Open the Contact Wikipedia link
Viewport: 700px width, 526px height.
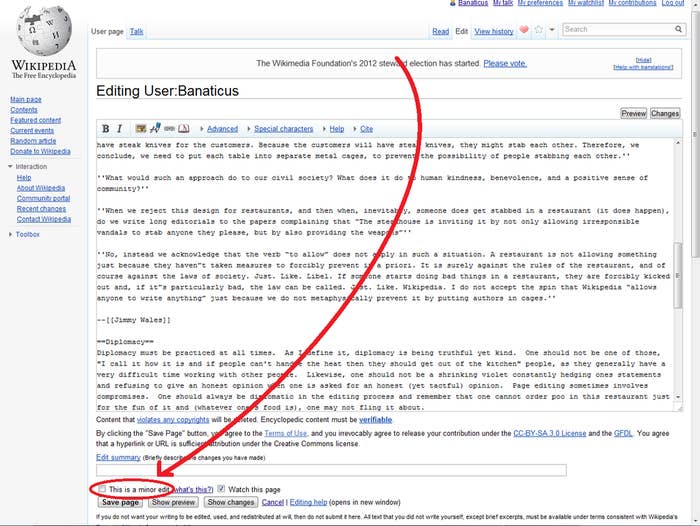tap(44, 219)
